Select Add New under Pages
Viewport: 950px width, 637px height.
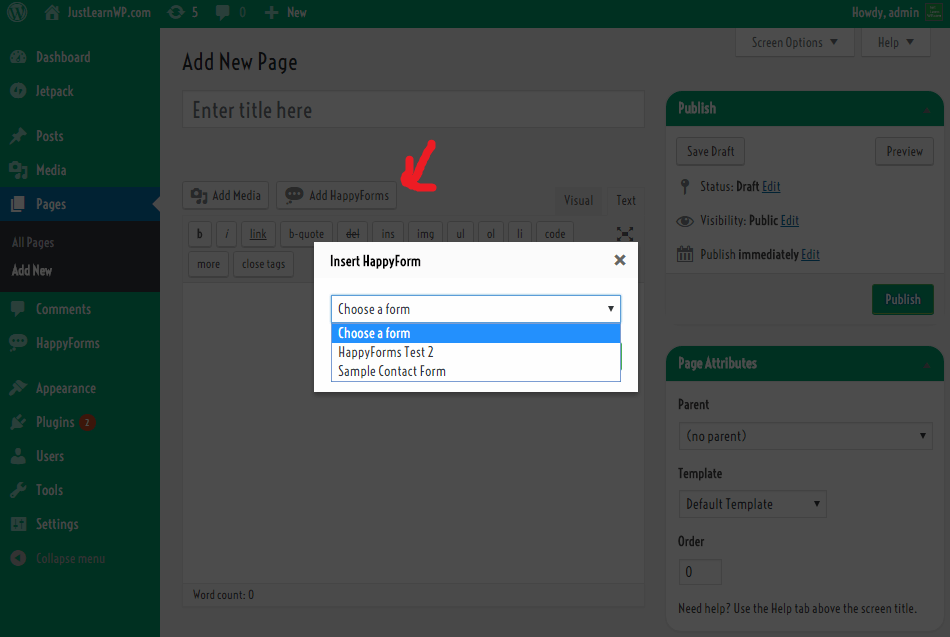click(32, 270)
